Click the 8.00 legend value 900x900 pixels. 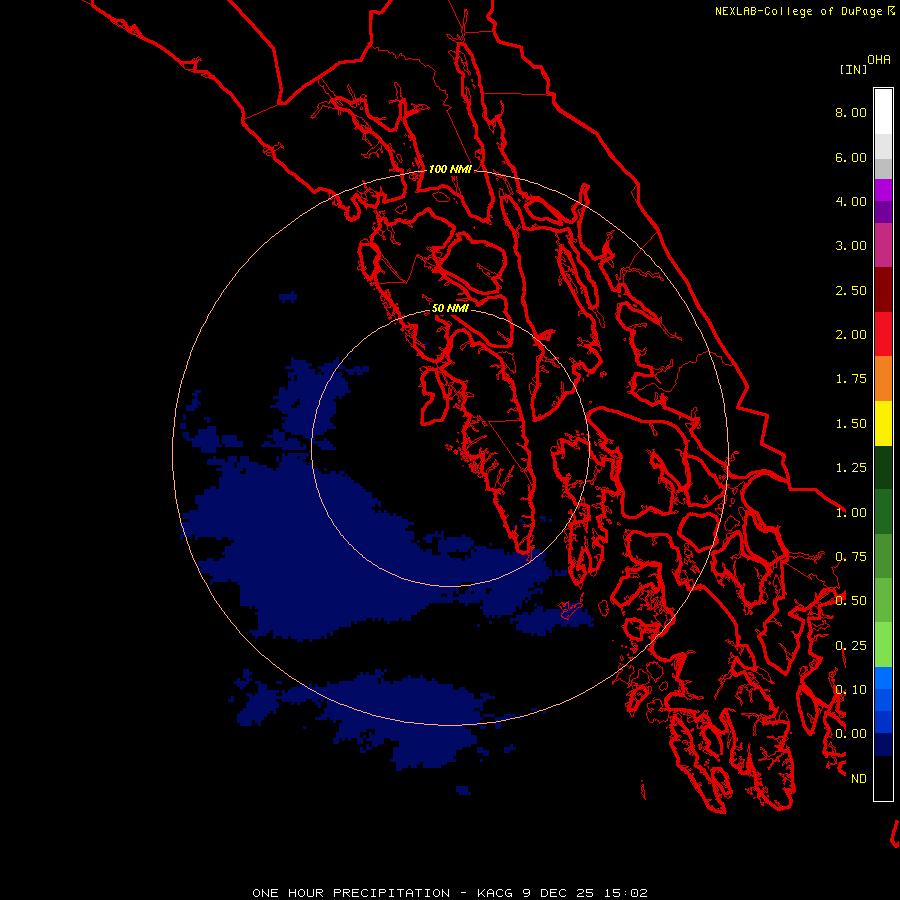coord(851,112)
